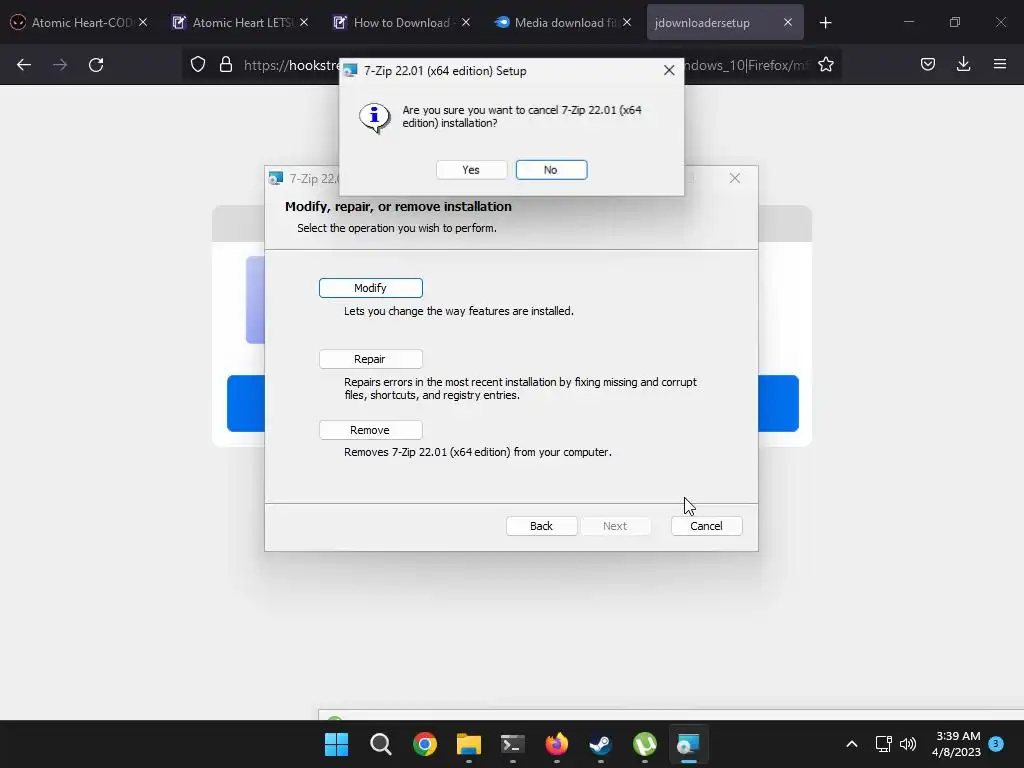Viewport: 1024px width, 768px height.
Task: Open volume control tray icon
Action: (908, 744)
